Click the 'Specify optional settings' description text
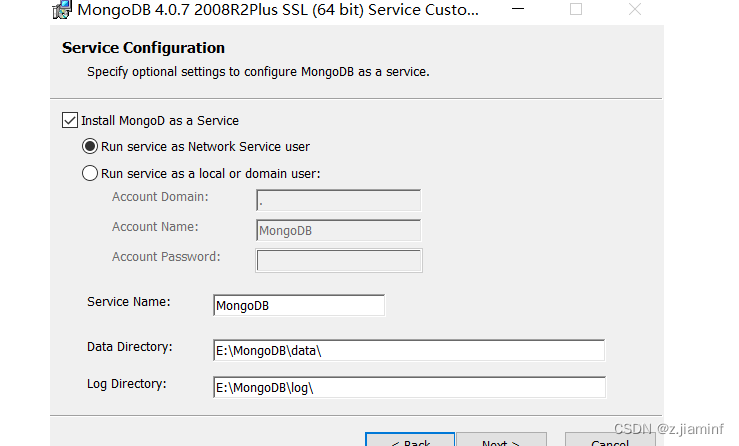Screen dimensions: 739x446 pos(258,72)
